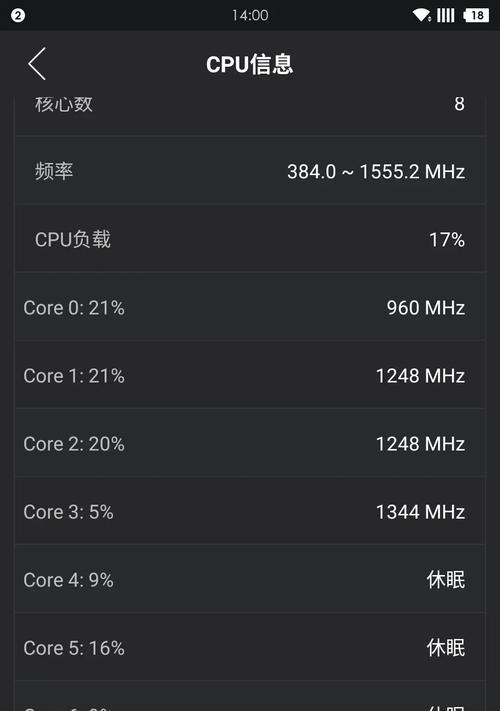Tap the CPU信息 page title
500x711 pixels.
(x=250, y=64)
